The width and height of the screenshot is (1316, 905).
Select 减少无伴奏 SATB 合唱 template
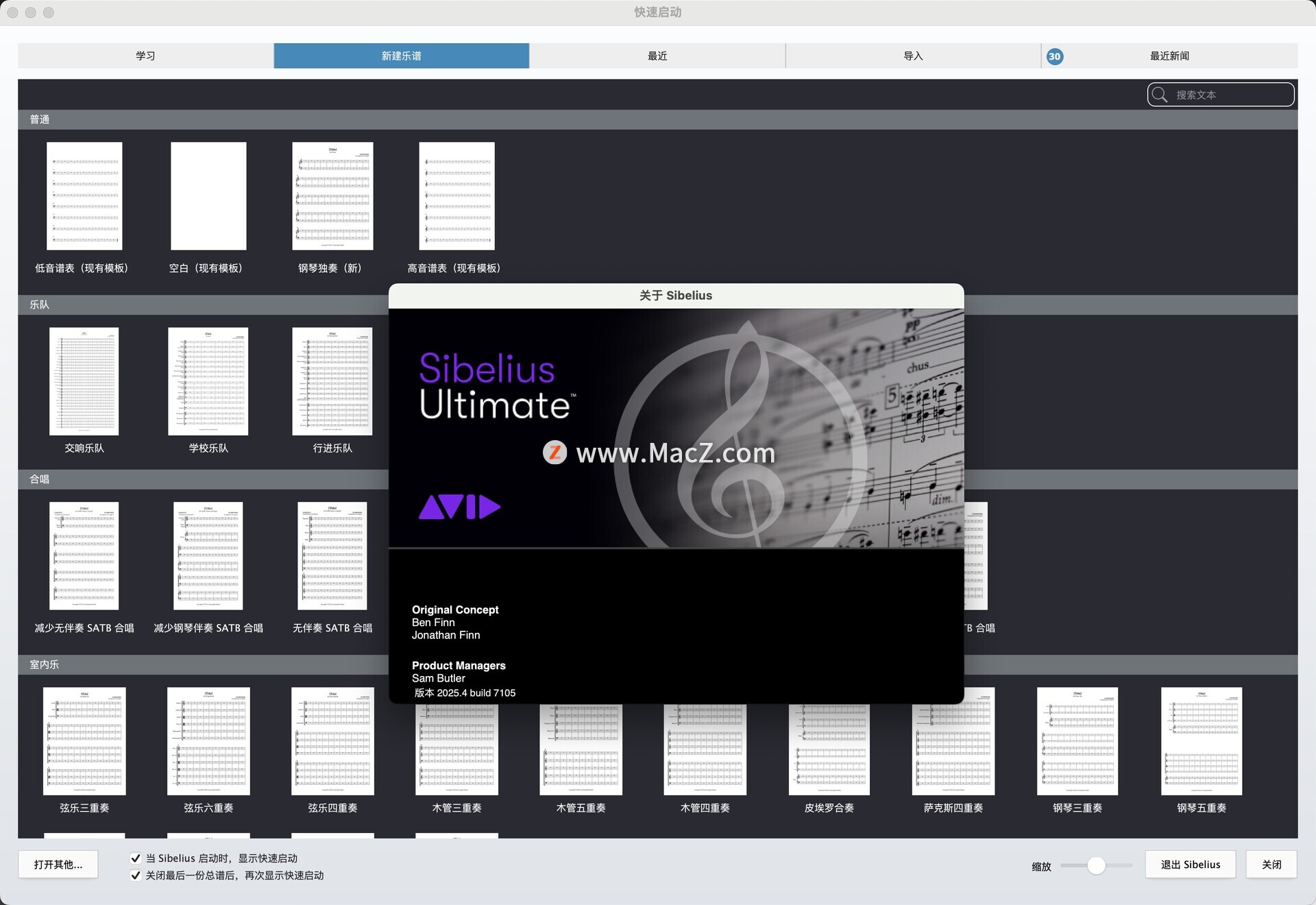(84, 556)
